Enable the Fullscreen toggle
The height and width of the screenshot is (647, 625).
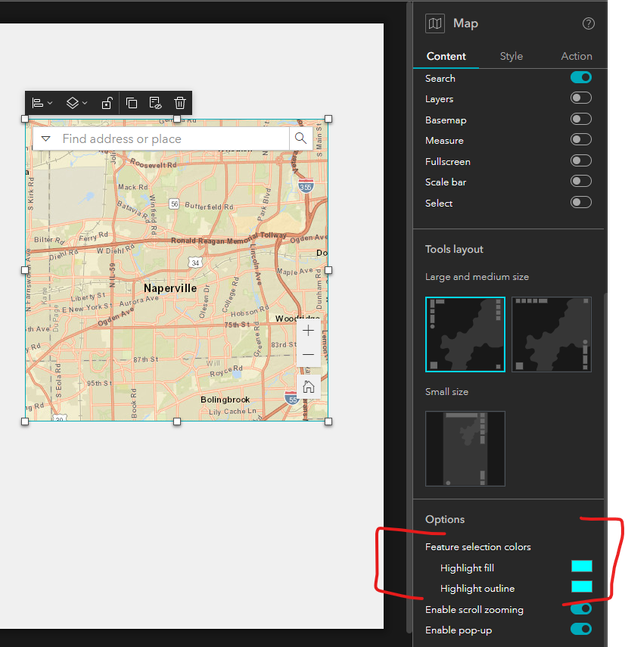coord(581,161)
